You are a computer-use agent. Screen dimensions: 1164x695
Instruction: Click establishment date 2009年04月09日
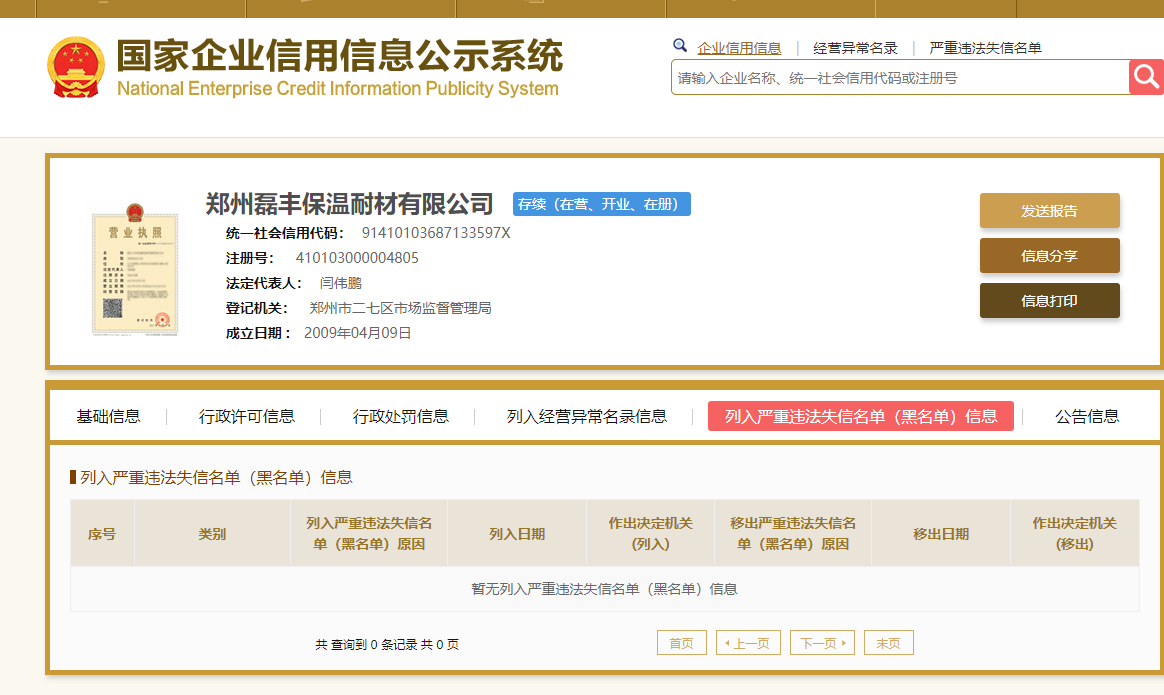[x=358, y=333]
